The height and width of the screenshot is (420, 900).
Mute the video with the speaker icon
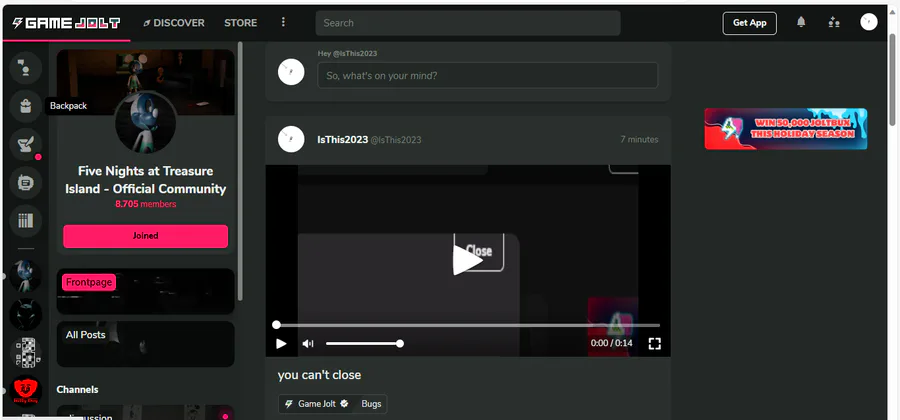click(308, 344)
